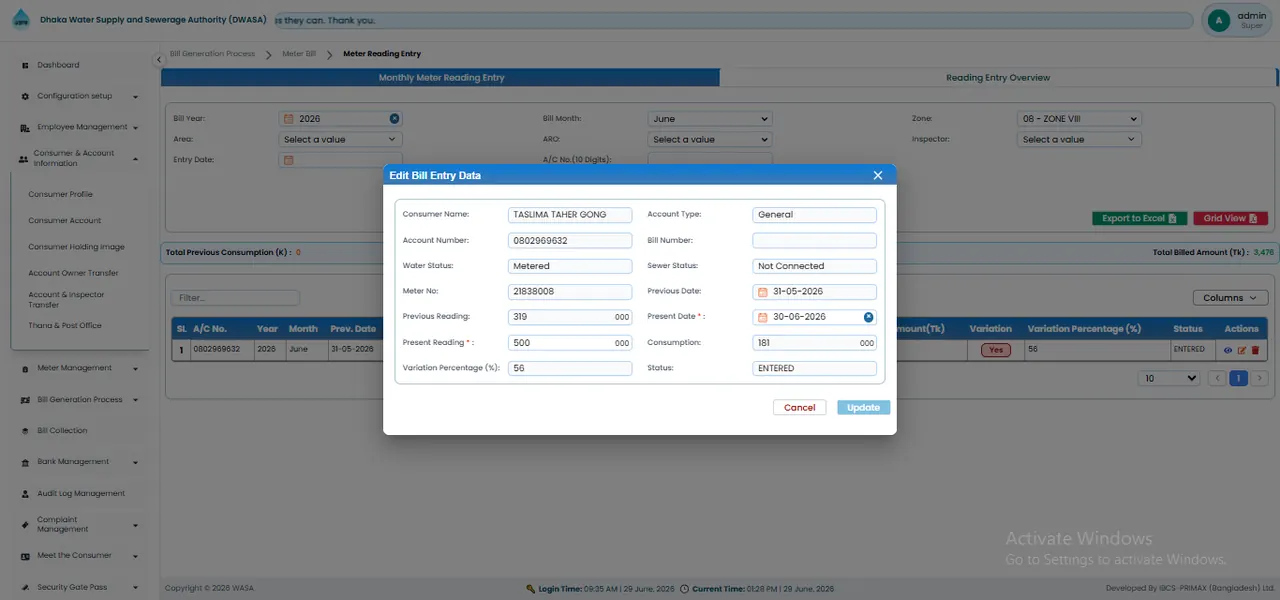
Task: Click the Grid View button
Action: [1230, 218]
